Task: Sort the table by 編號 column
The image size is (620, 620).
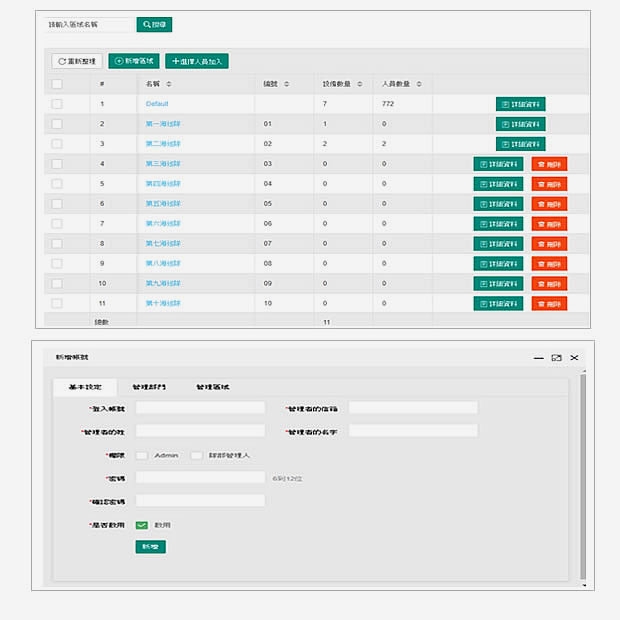Action: click(x=287, y=84)
